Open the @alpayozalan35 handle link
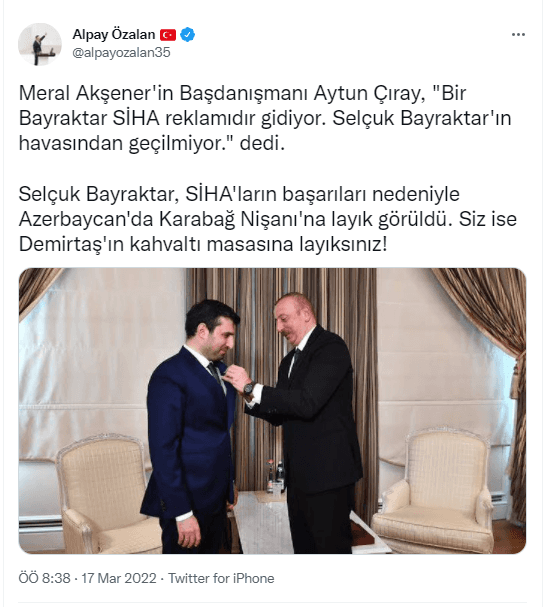This screenshot has width=547, height=607. [121, 52]
